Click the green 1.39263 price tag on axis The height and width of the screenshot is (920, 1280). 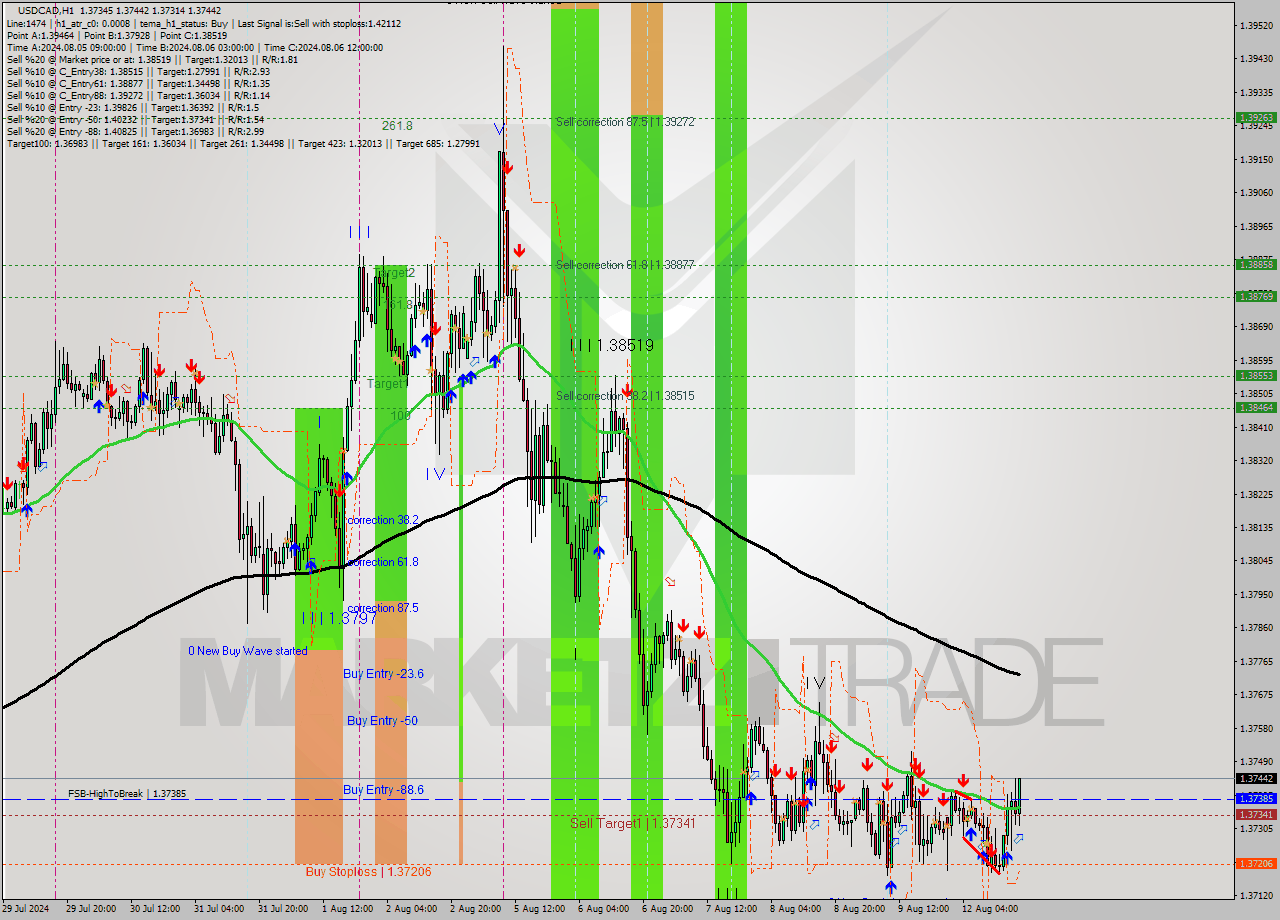coord(1256,117)
